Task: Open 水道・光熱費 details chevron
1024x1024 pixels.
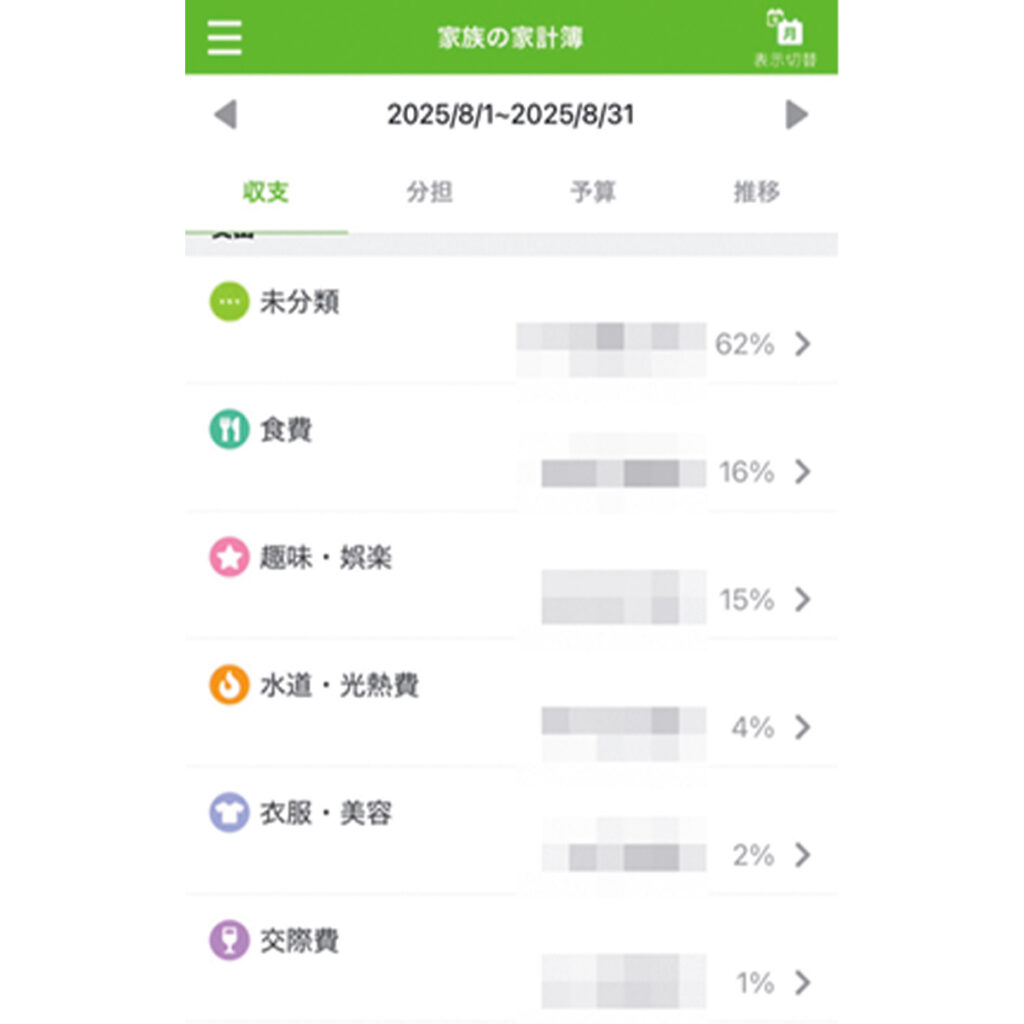Action: pos(802,728)
